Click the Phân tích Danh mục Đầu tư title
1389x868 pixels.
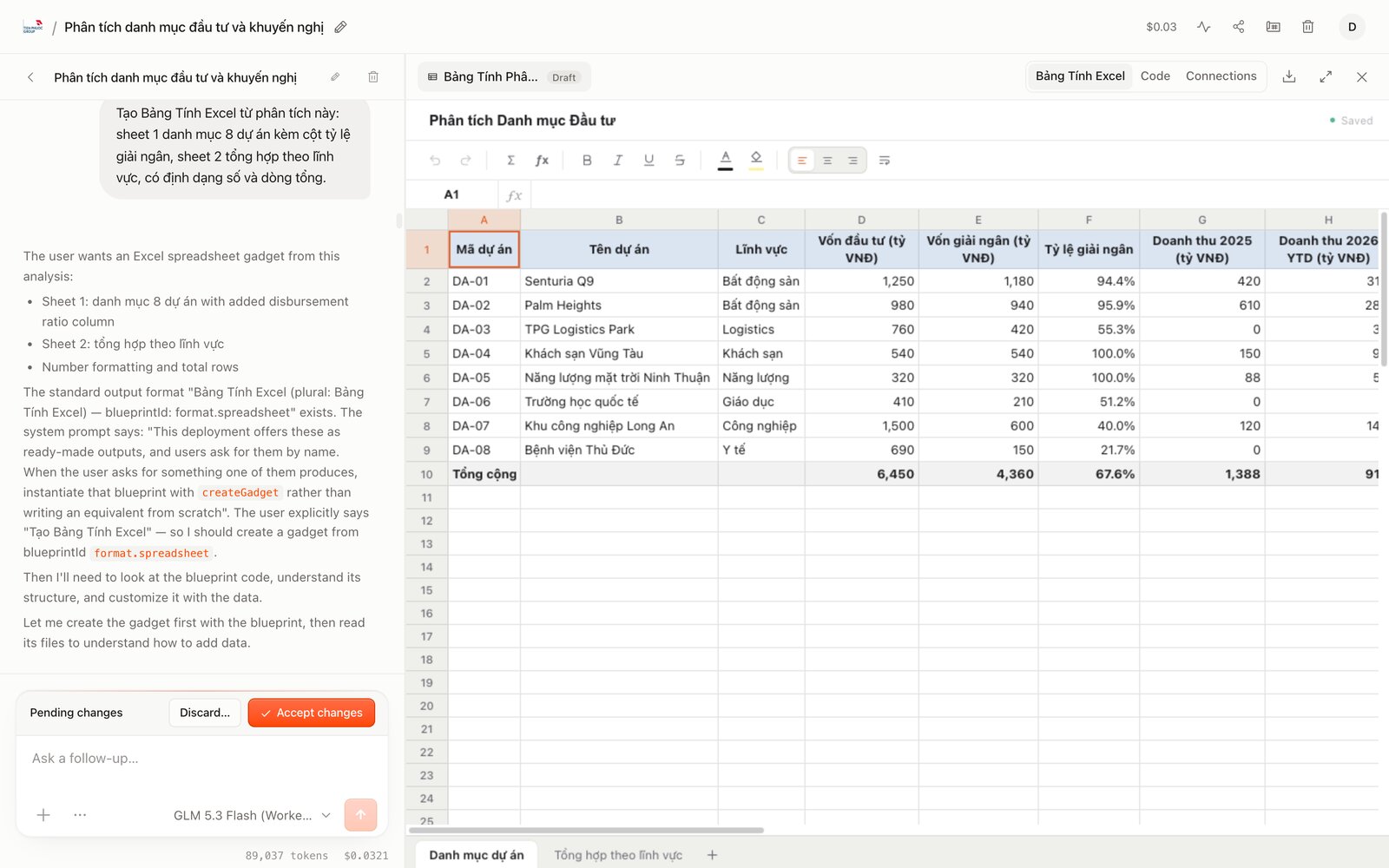(522, 121)
